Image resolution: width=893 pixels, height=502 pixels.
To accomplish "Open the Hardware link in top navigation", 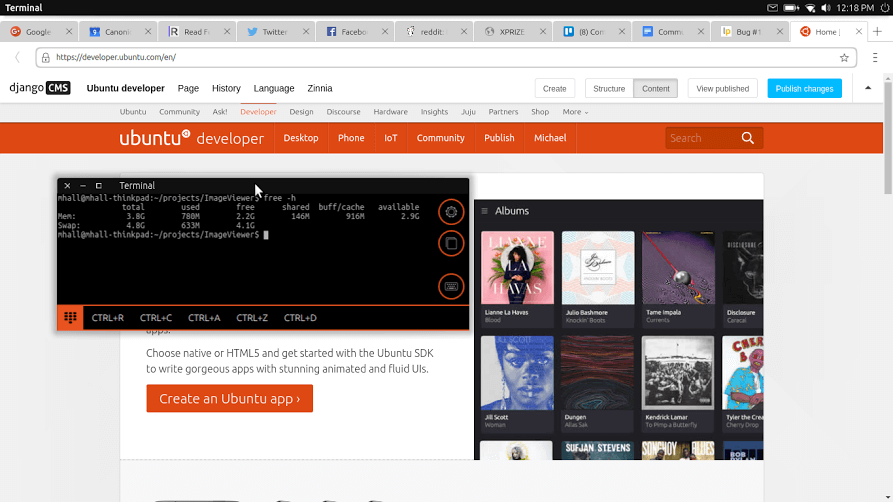I will (x=390, y=112).
